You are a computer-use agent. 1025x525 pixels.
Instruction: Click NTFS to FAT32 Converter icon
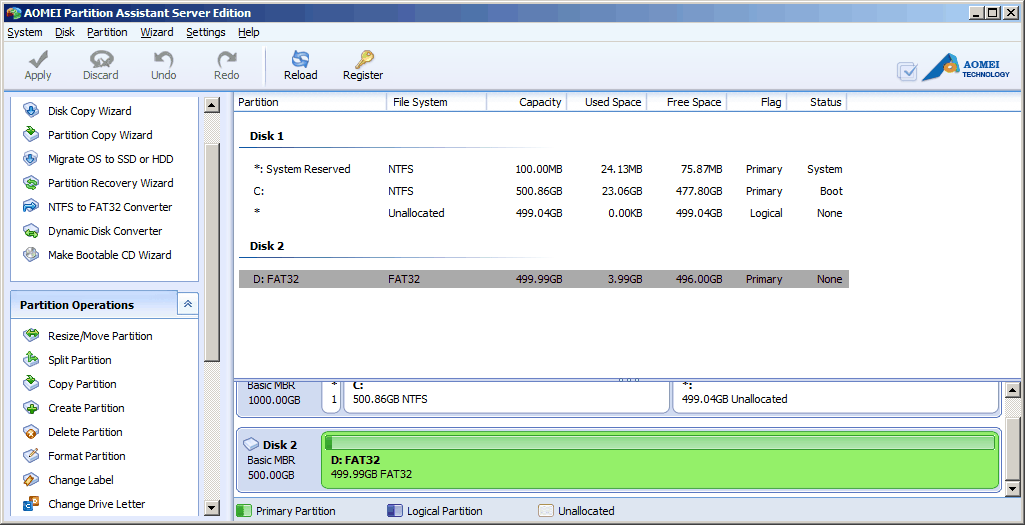[x=31, y=207]
